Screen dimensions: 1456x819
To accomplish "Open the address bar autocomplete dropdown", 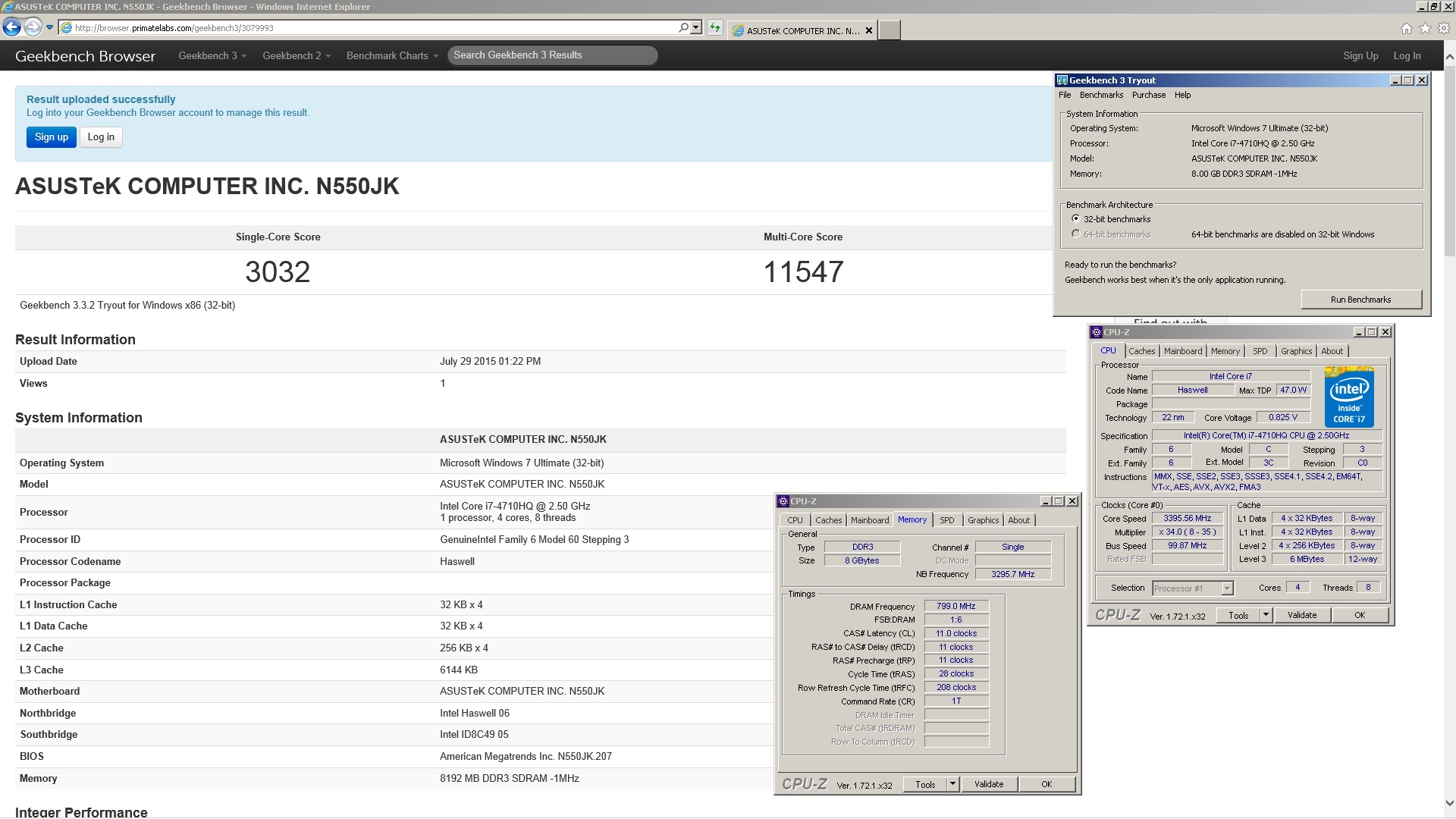I will pos(695,28).
